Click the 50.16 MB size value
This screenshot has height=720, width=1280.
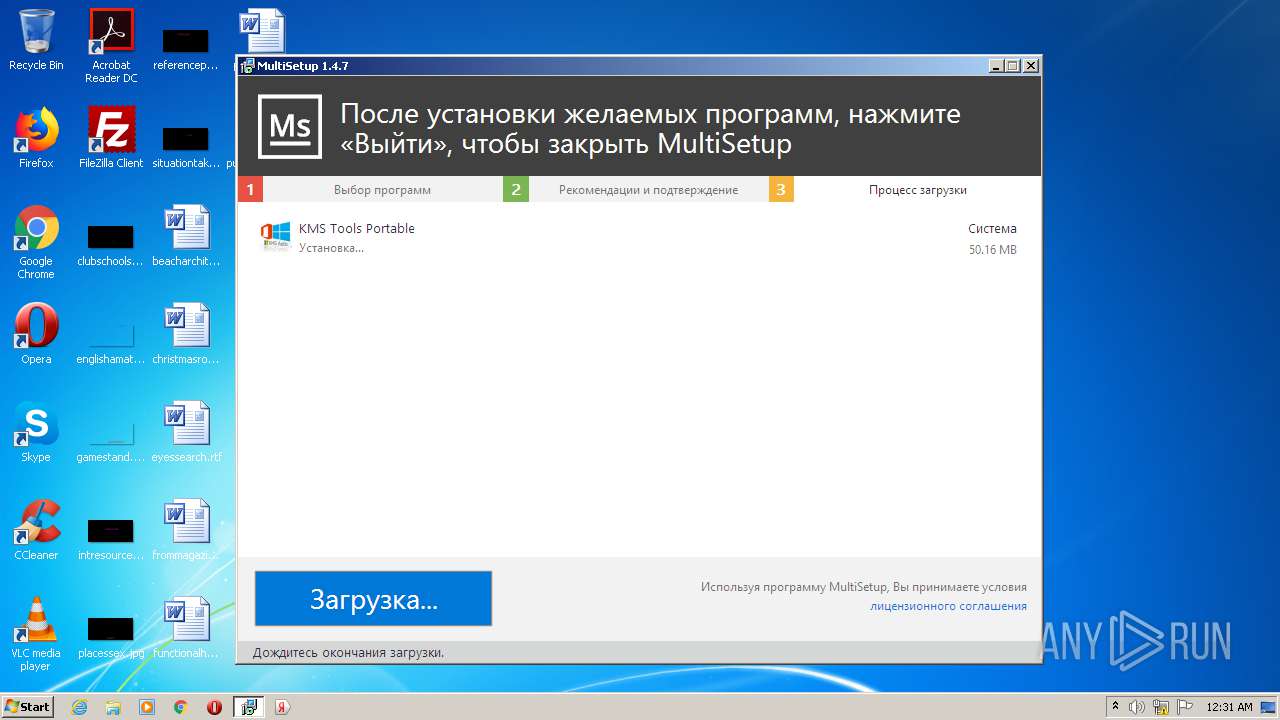(x=992, y=250)
